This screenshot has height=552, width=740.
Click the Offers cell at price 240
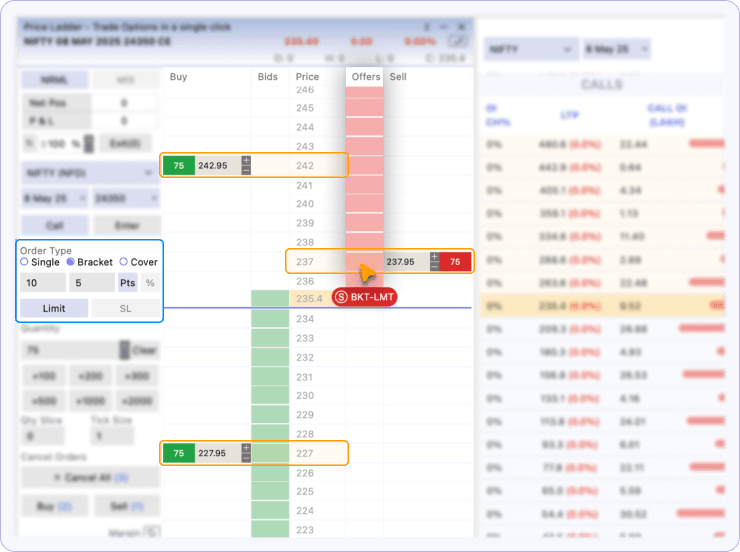pyautogui.click(x=364, y=203)
